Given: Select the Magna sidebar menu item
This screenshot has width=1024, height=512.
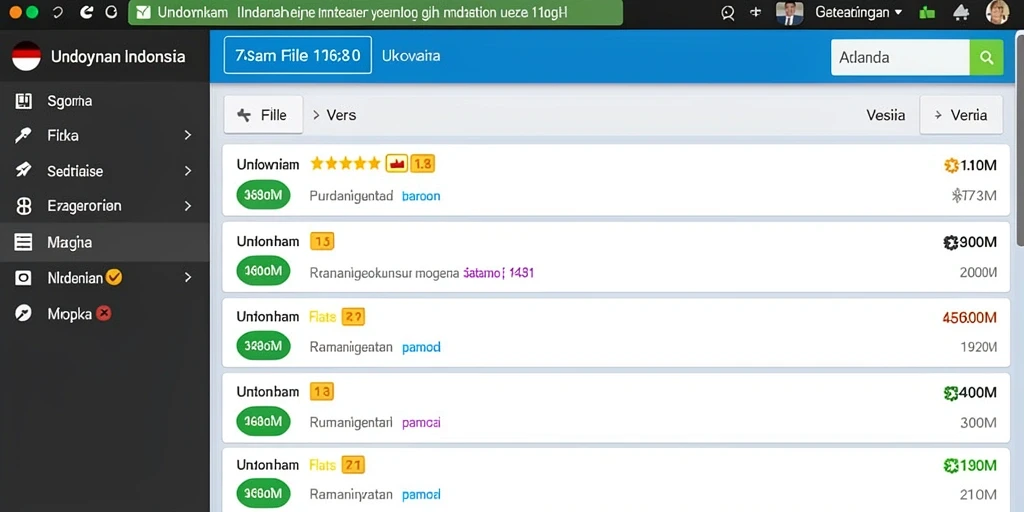Looking at the screenshot, I should pyautogui.click(x=104, y=242).
